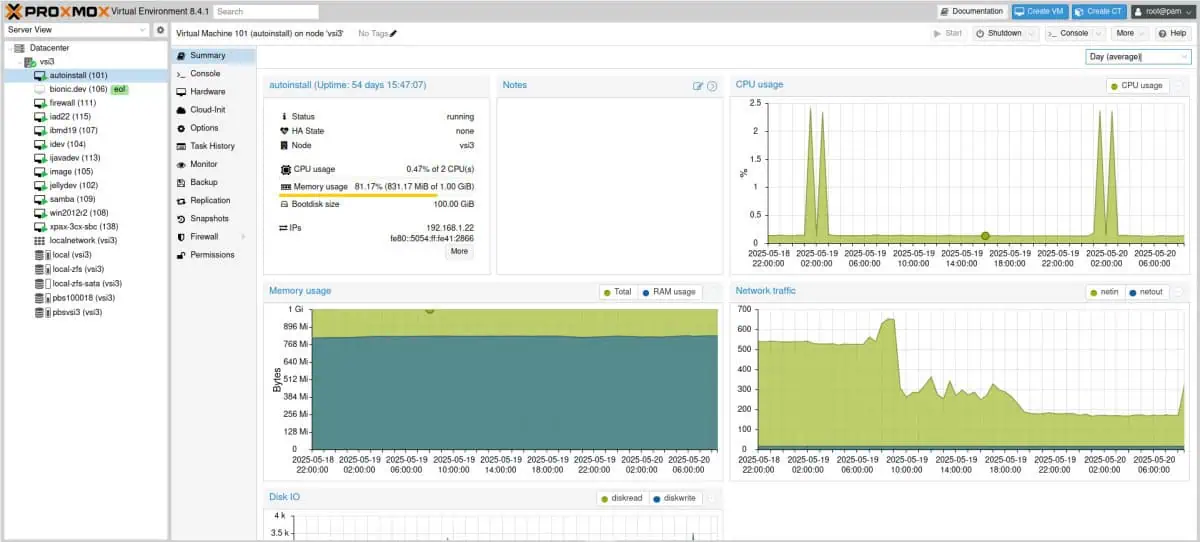Click the Notes edit icon
Viewport: 1200px width, 542px height.
click(698, 86)
